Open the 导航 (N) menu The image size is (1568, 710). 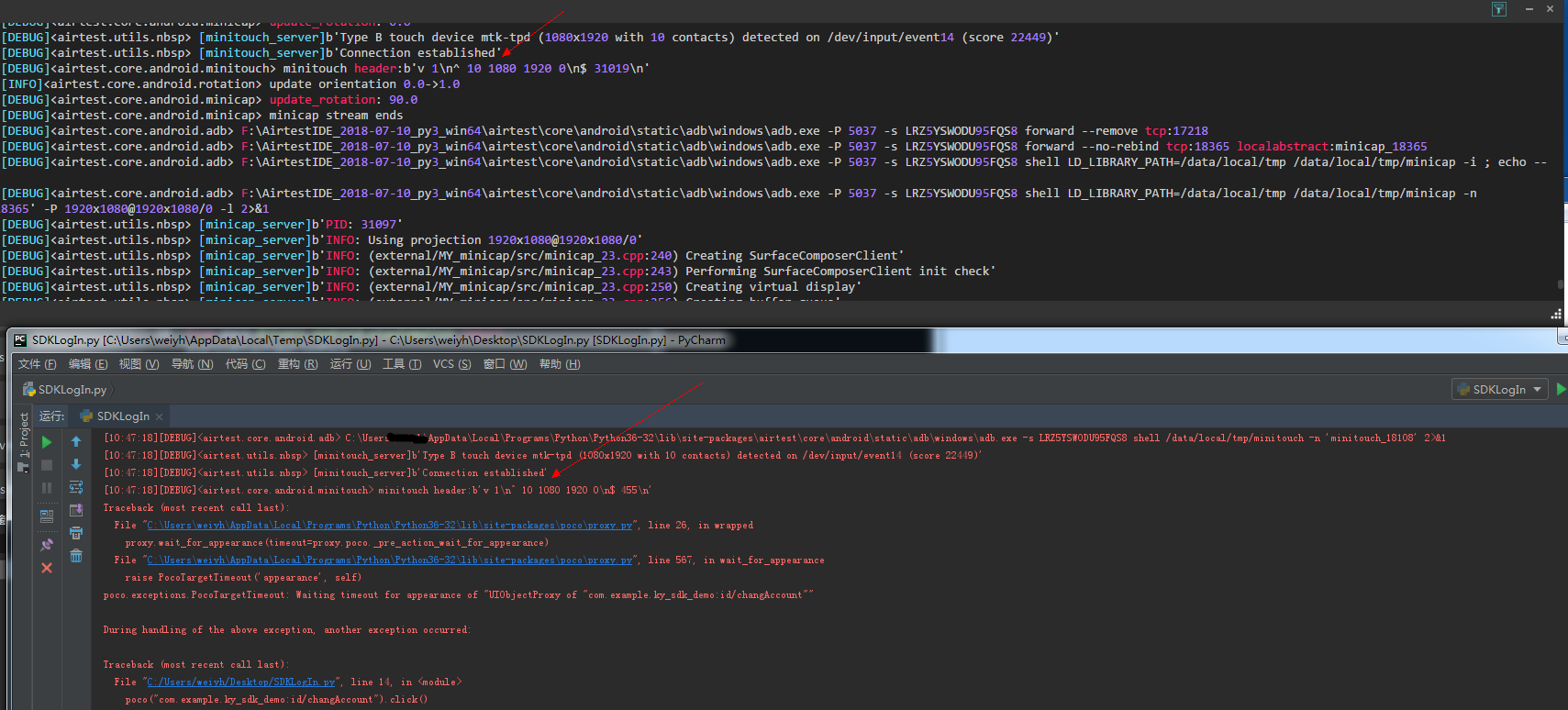coord(193,364)
